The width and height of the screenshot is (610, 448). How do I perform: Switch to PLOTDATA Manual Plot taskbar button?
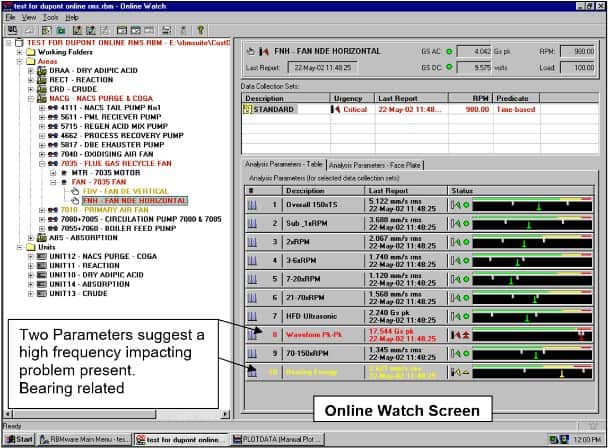point(277,439)
